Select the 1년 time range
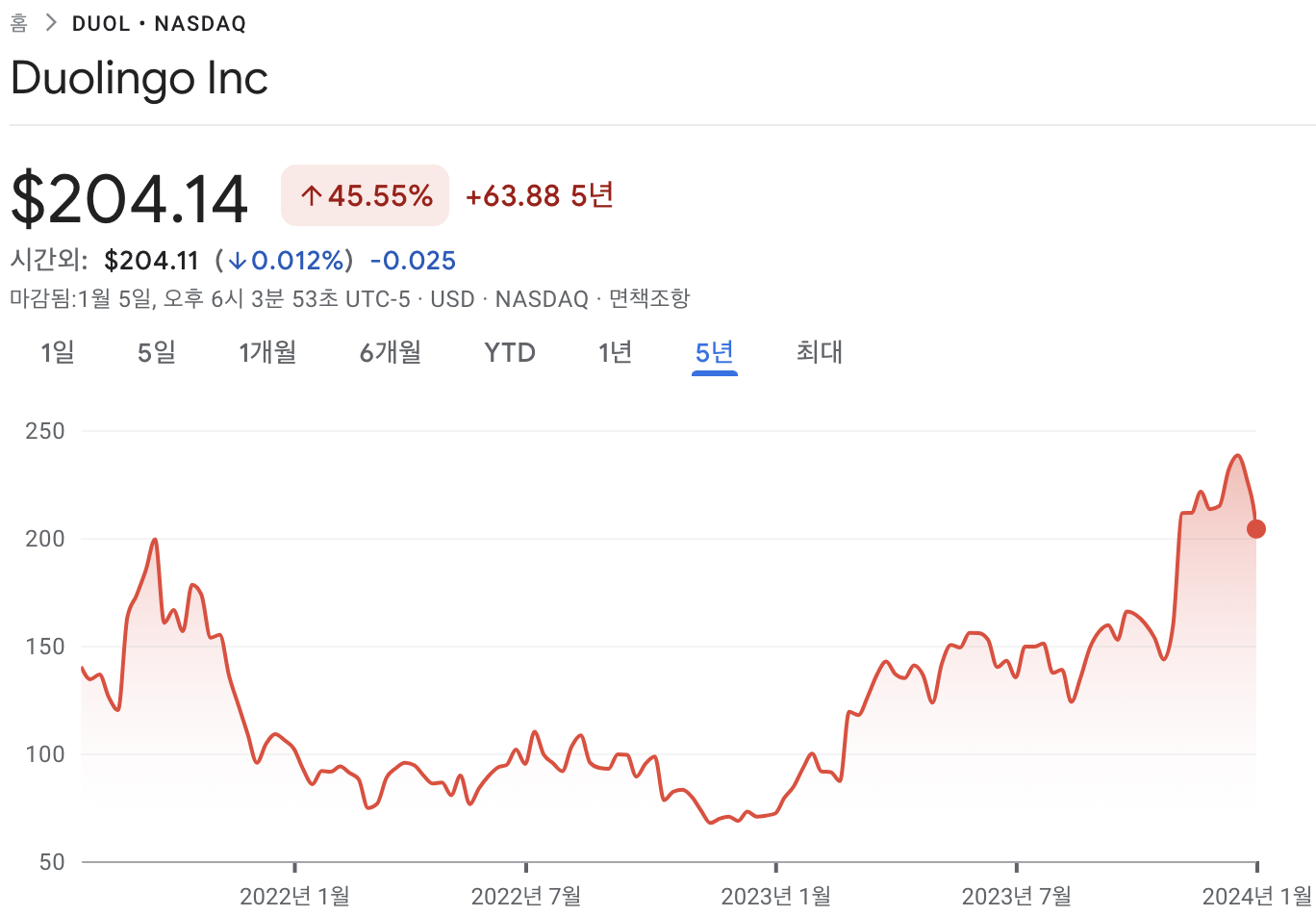1316x916 pixels. pos(616,352)
